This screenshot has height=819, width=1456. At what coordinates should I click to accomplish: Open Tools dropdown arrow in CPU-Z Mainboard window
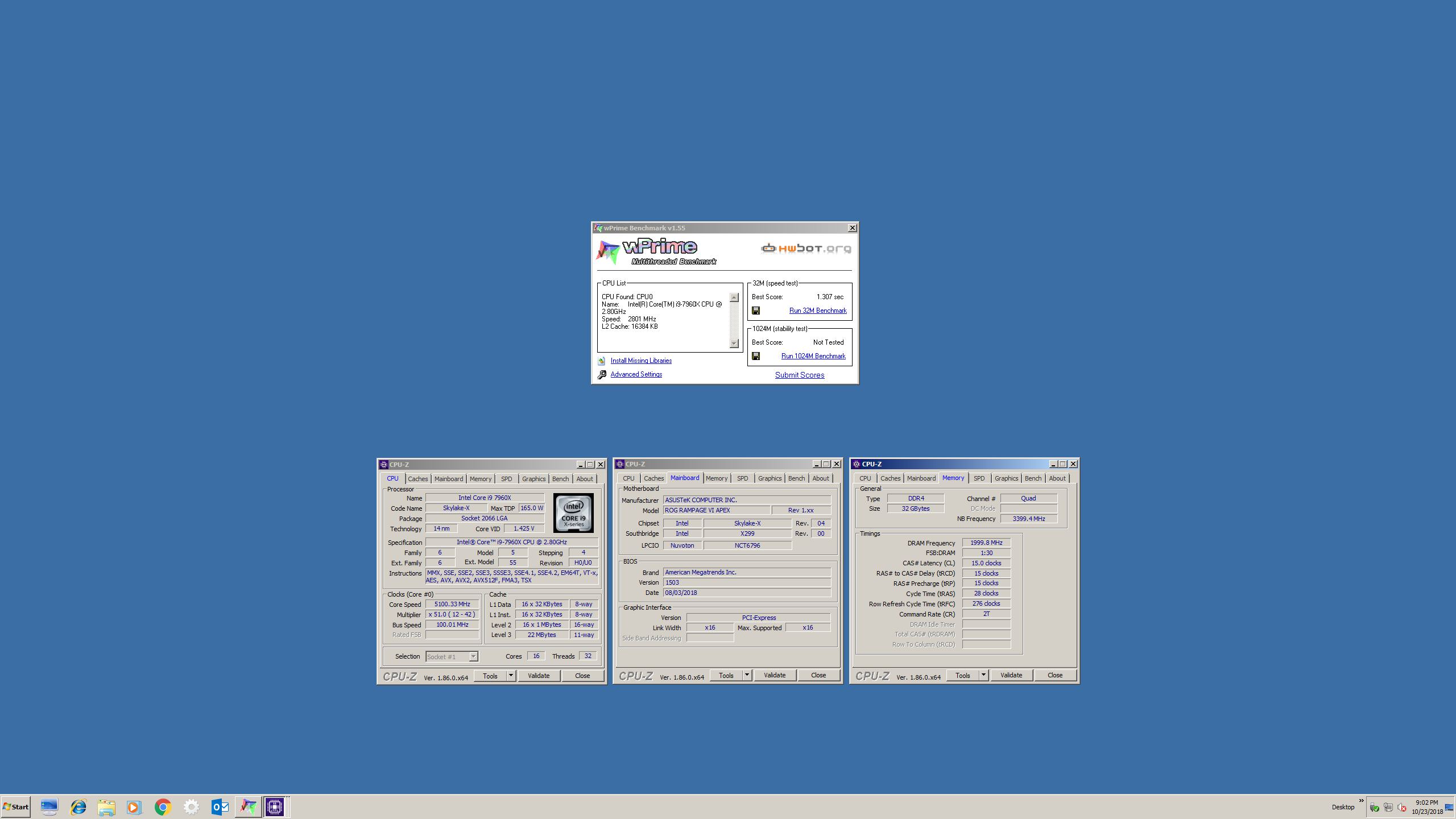[x=747, y=675]
